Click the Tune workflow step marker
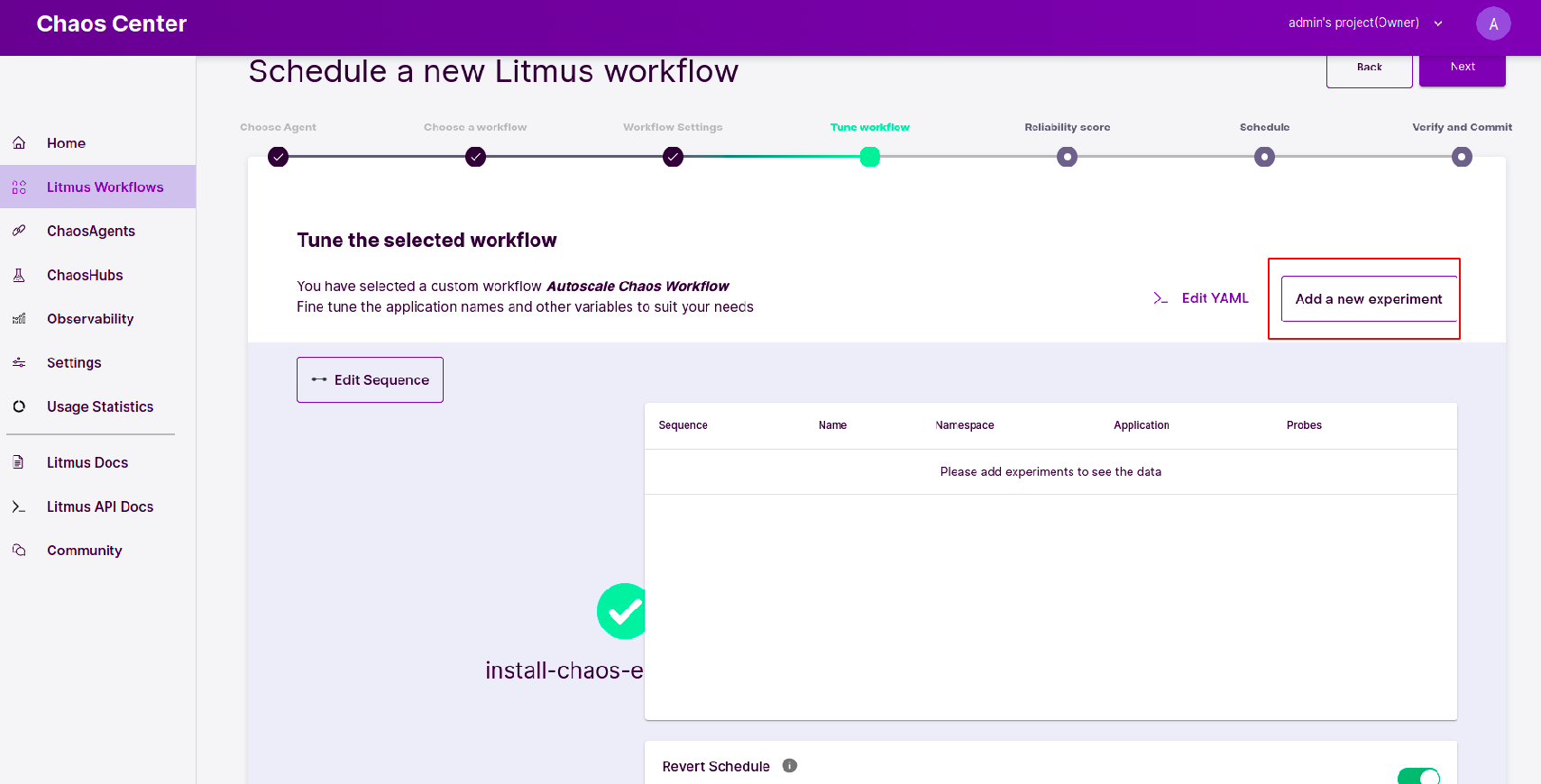The image size is (1541, 784). (x=869, y=157)
